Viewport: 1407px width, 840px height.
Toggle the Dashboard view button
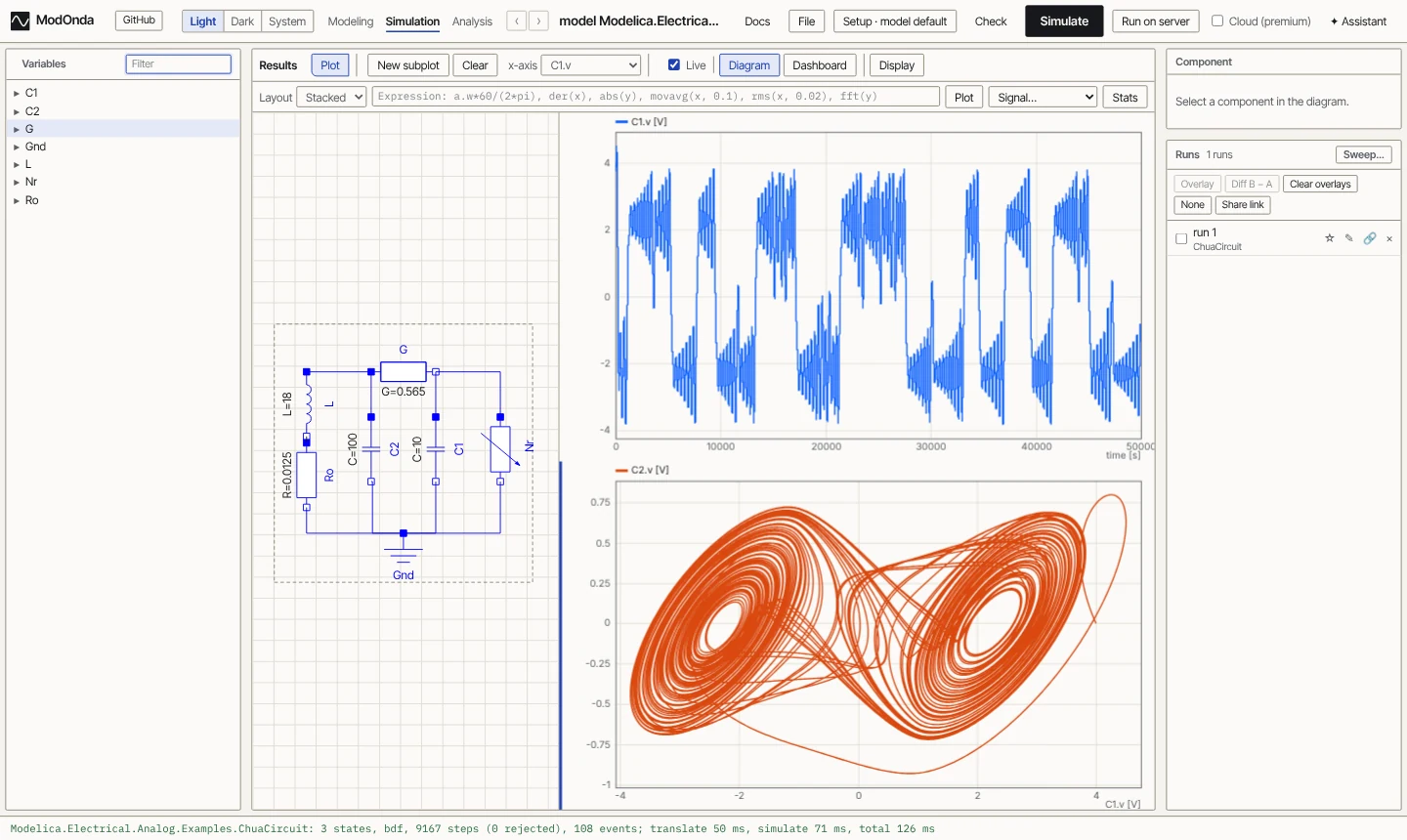pos(820,65)
